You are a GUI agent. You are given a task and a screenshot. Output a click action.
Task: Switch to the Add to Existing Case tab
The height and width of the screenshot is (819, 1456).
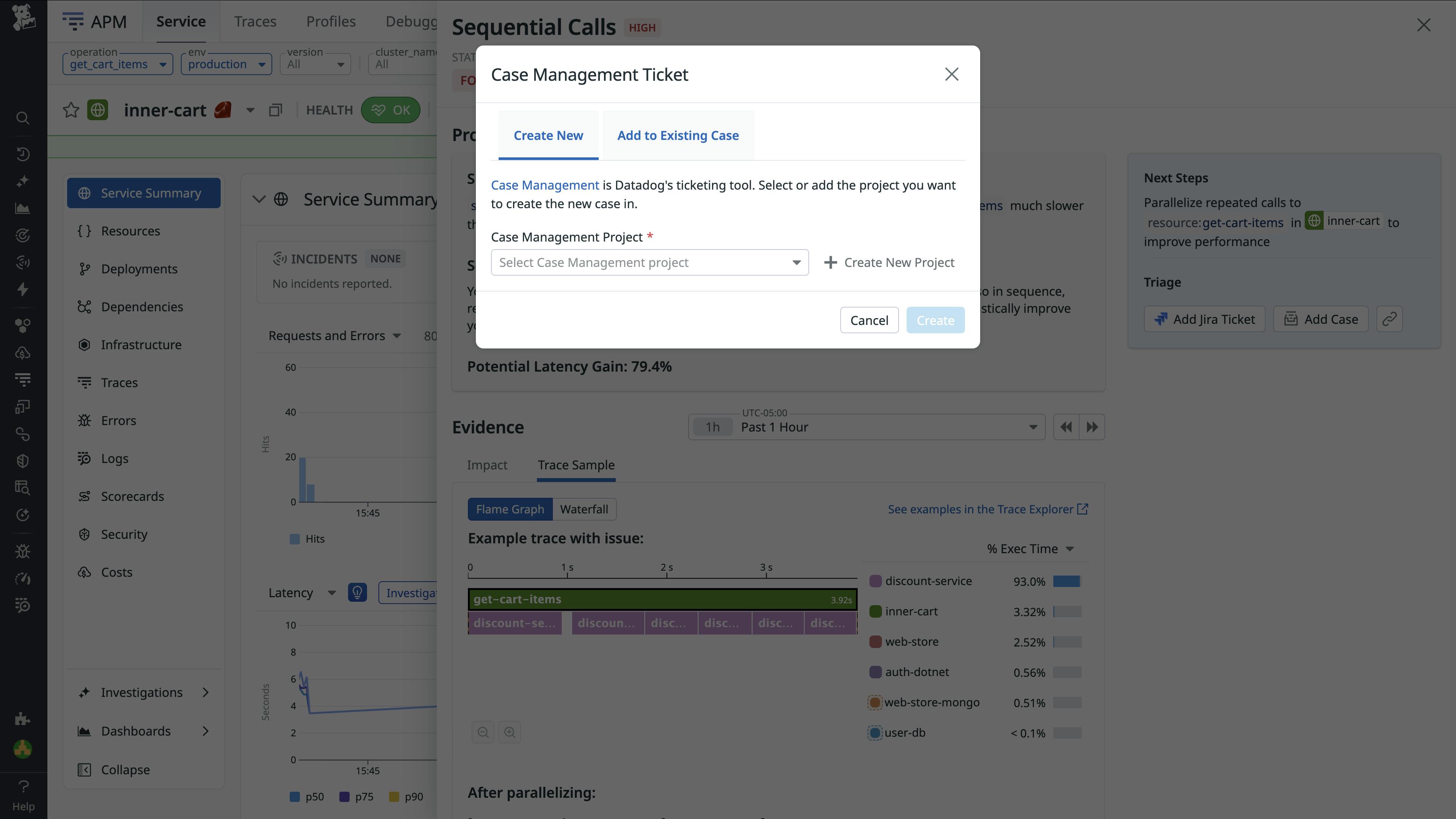tap(678, 135)
